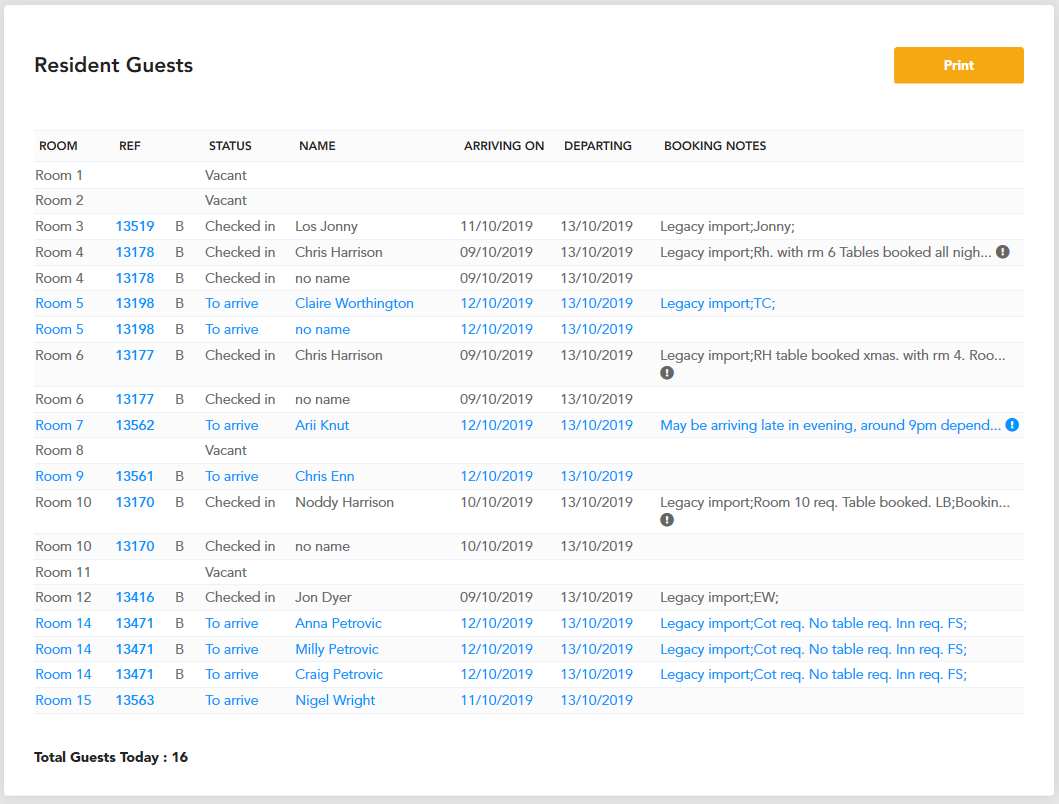
Task: Open the Room 15 link
Action: pyautogui.click(x=63, y=701)
